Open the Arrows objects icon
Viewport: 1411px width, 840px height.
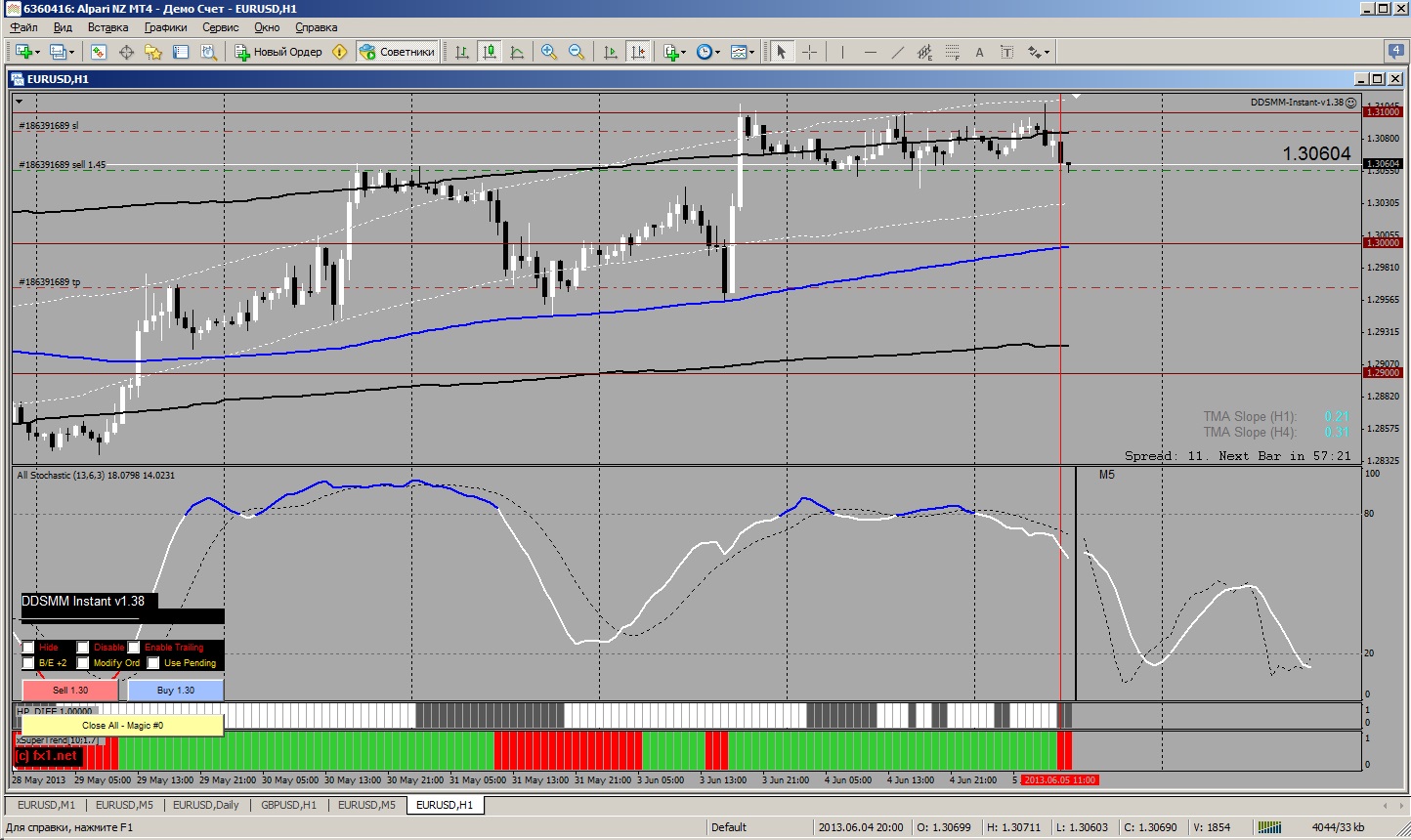1034,52
